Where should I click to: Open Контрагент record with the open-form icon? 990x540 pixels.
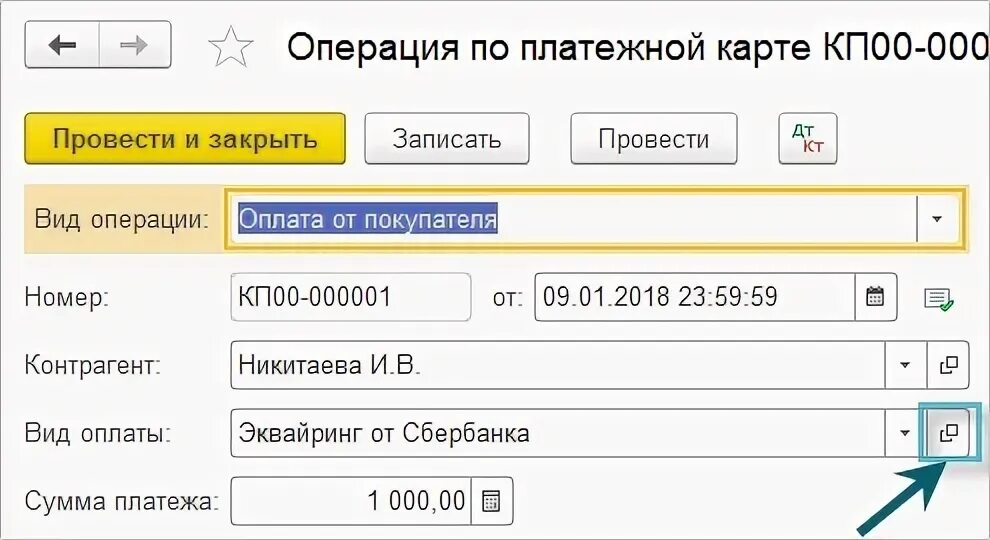click(948, 364)
